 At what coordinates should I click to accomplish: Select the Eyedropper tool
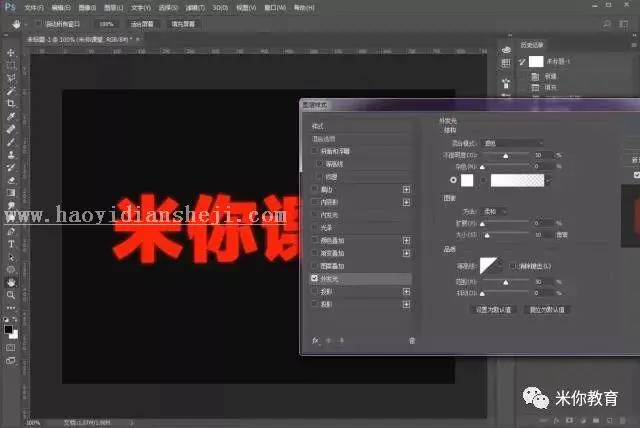(x=11, y=116)
